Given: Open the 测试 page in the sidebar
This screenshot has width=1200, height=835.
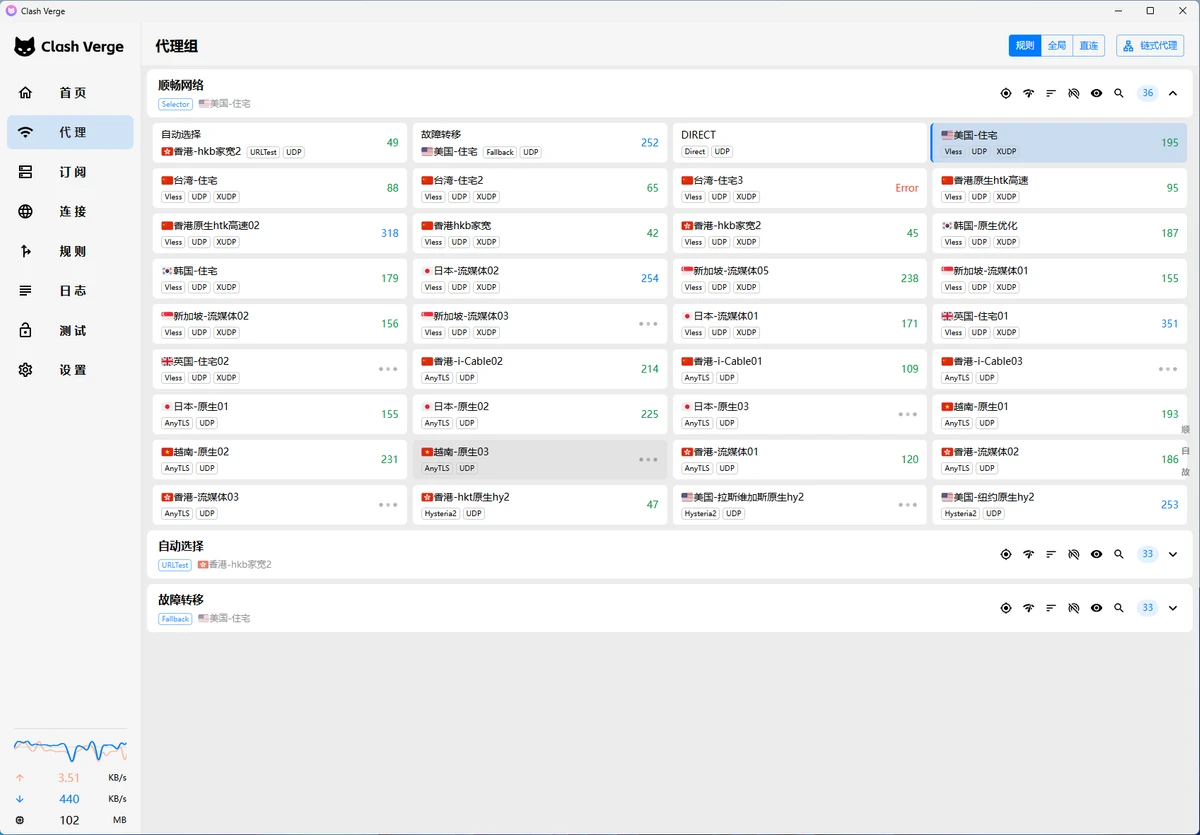Looking at the screenshot, I should click(x=70, y=330).
